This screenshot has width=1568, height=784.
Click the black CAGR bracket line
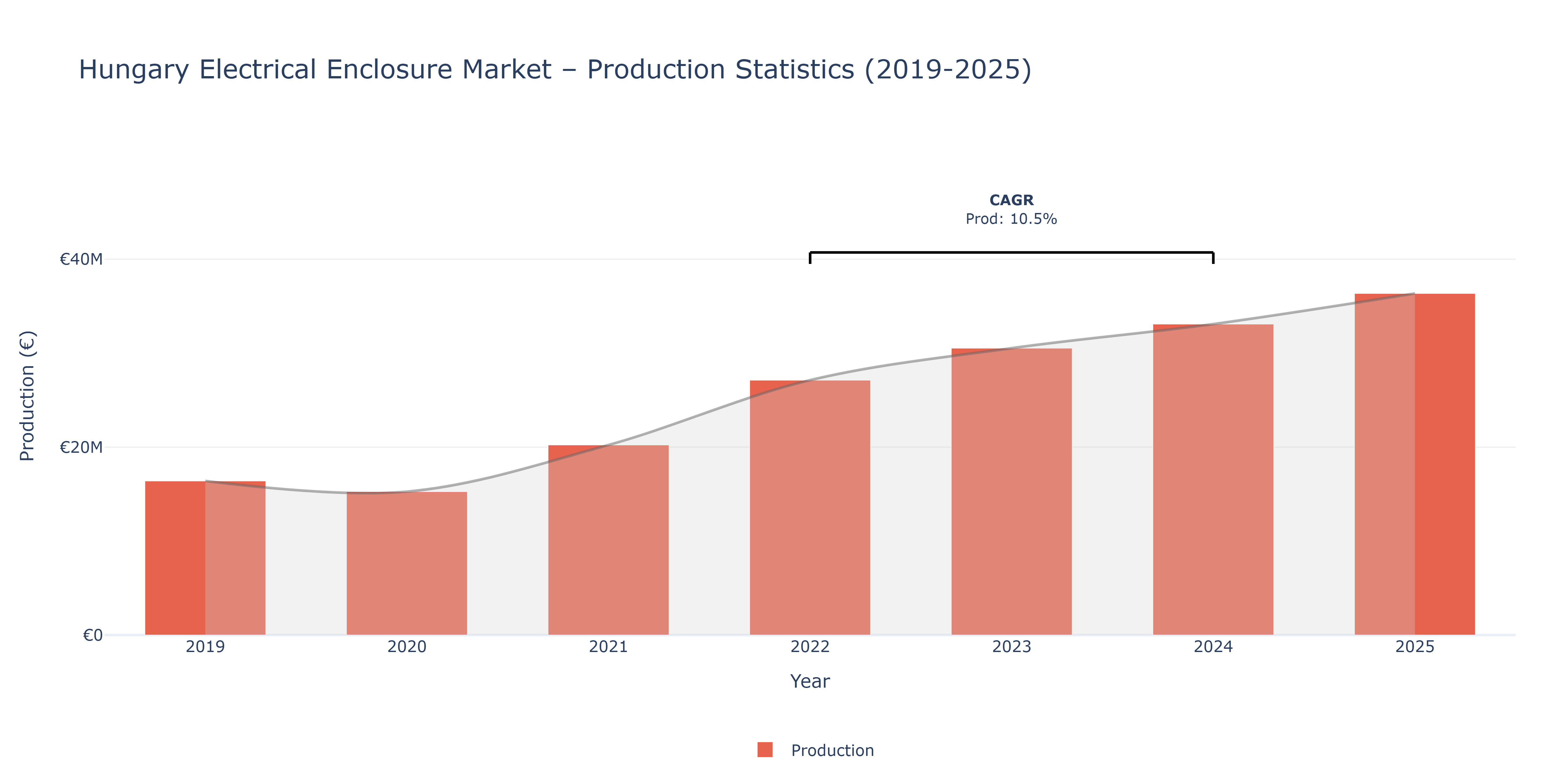(1011, 253)
